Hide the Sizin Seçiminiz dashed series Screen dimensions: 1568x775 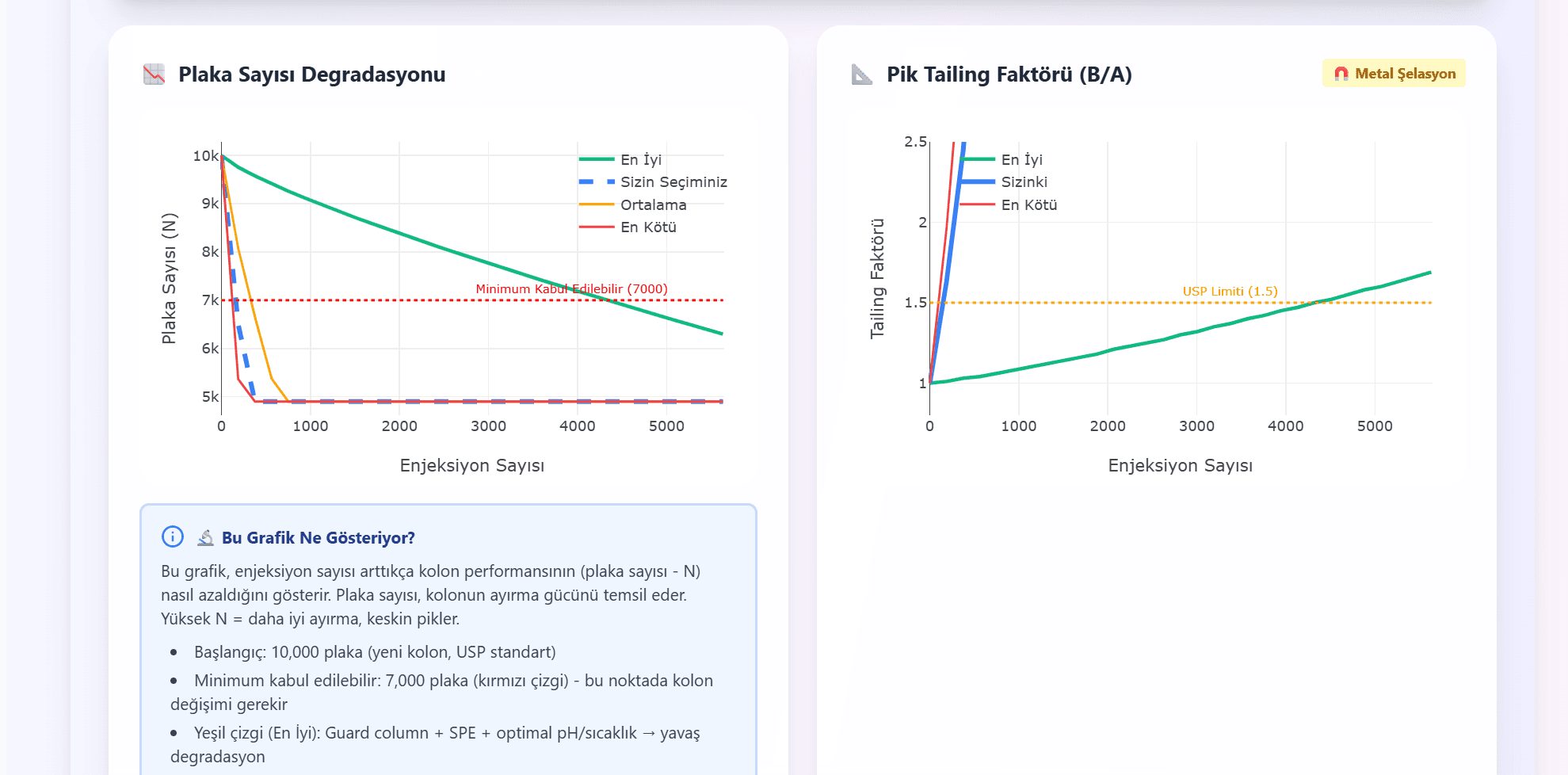coord(673,182)
